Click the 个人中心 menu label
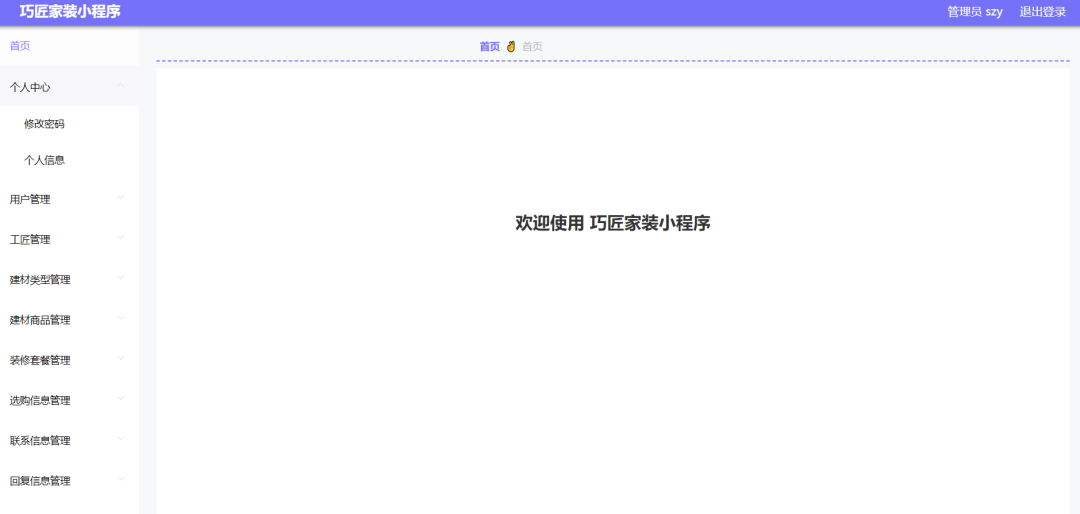Screen dimensions: 1080x514 30,88
